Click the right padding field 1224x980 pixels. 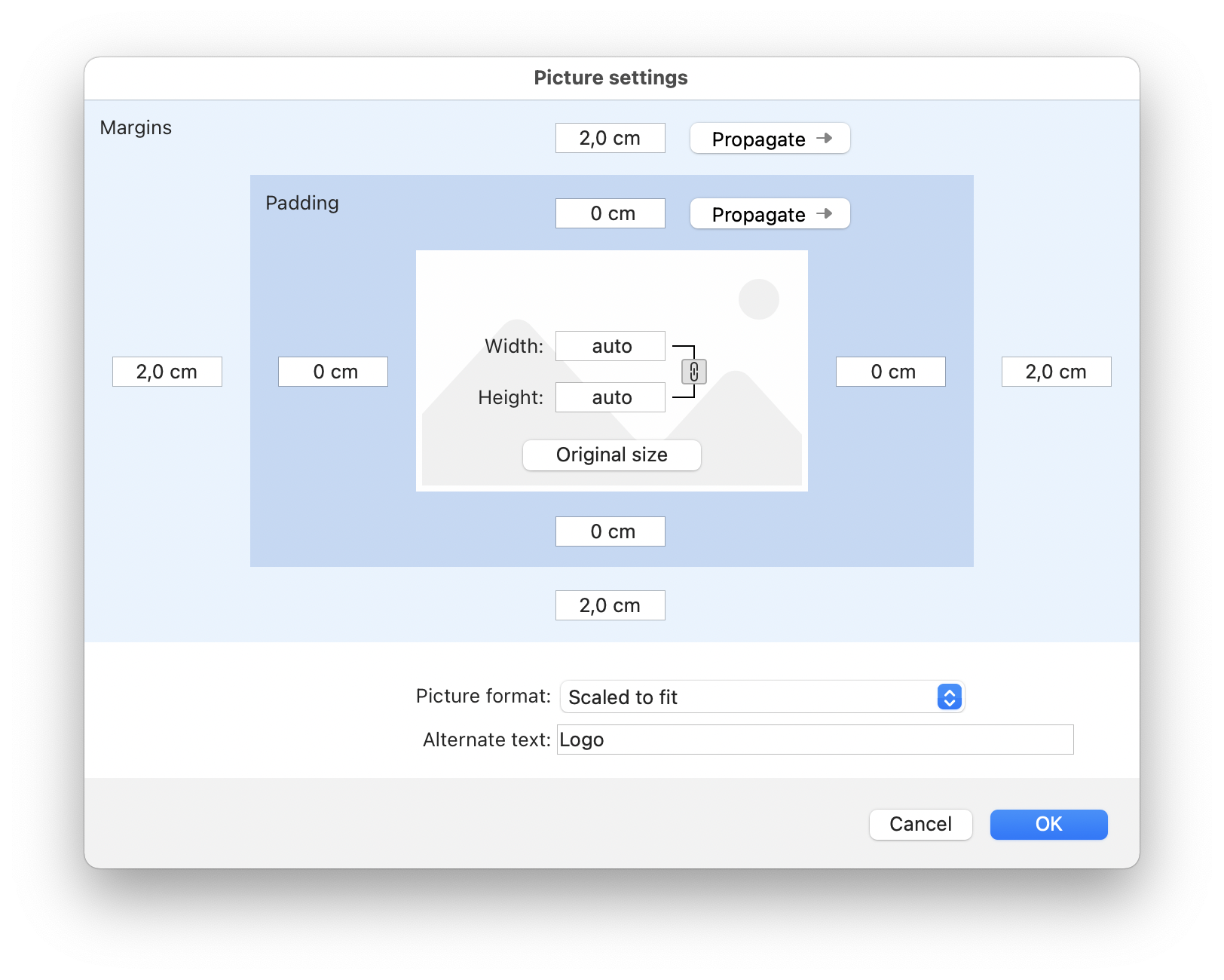[x=890, y=372]
